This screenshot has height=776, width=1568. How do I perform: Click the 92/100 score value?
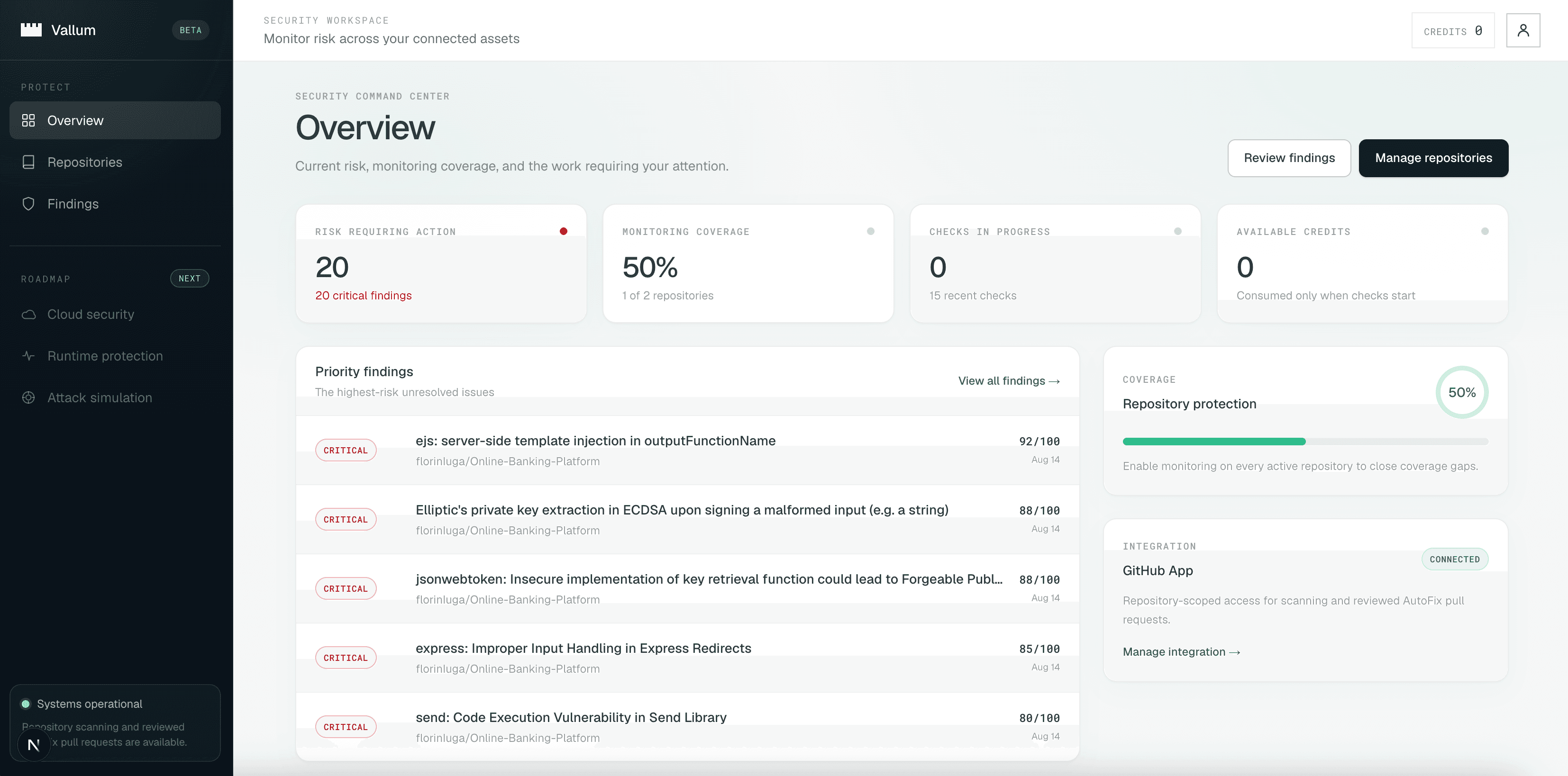pyautogui.click(x=1039, y=442)
